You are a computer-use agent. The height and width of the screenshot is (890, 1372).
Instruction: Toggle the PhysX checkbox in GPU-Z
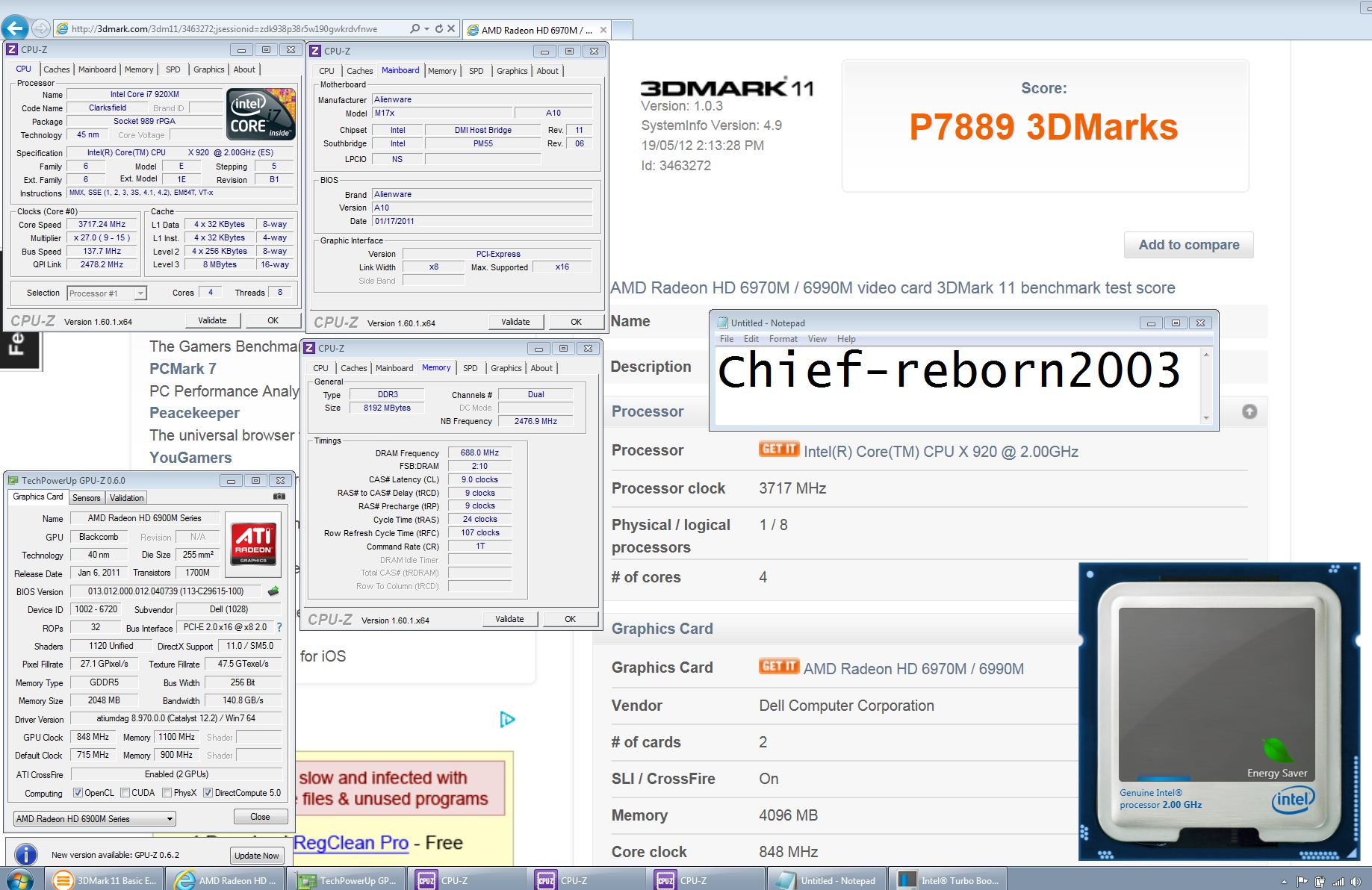[167, 793]
